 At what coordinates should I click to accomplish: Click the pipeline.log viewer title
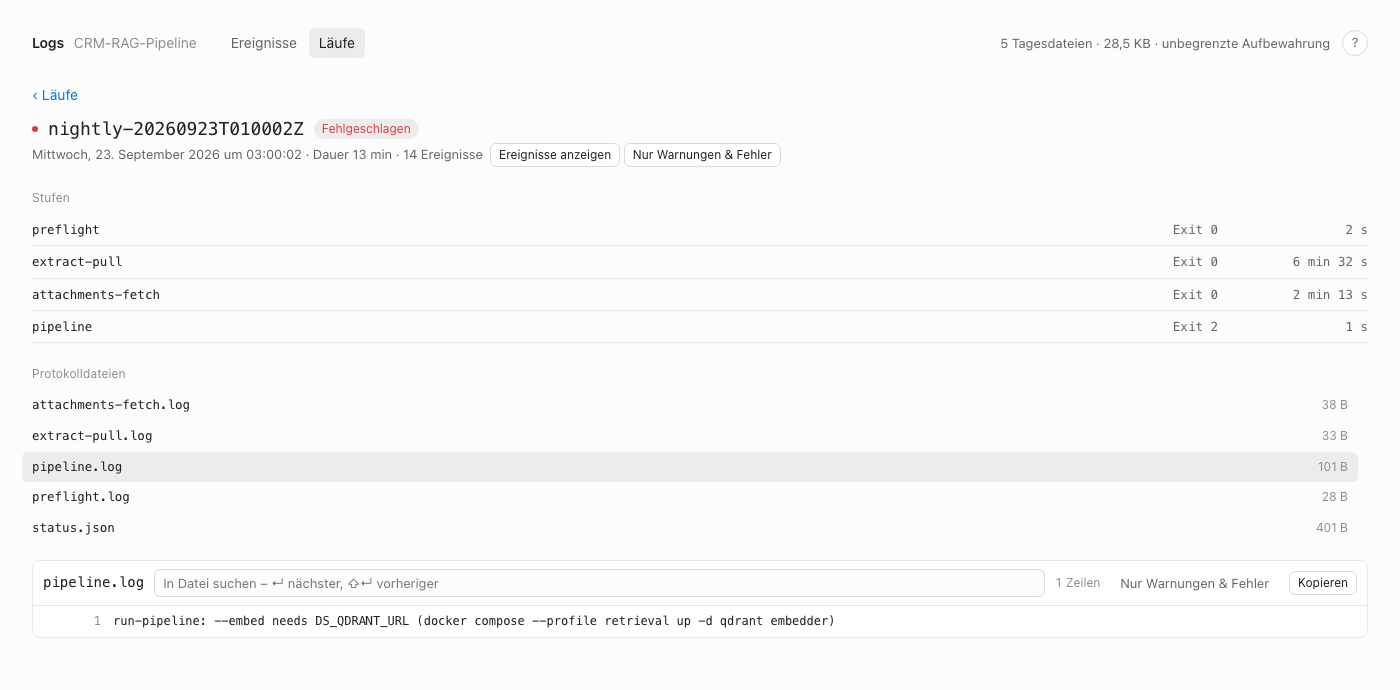(93, 582)
